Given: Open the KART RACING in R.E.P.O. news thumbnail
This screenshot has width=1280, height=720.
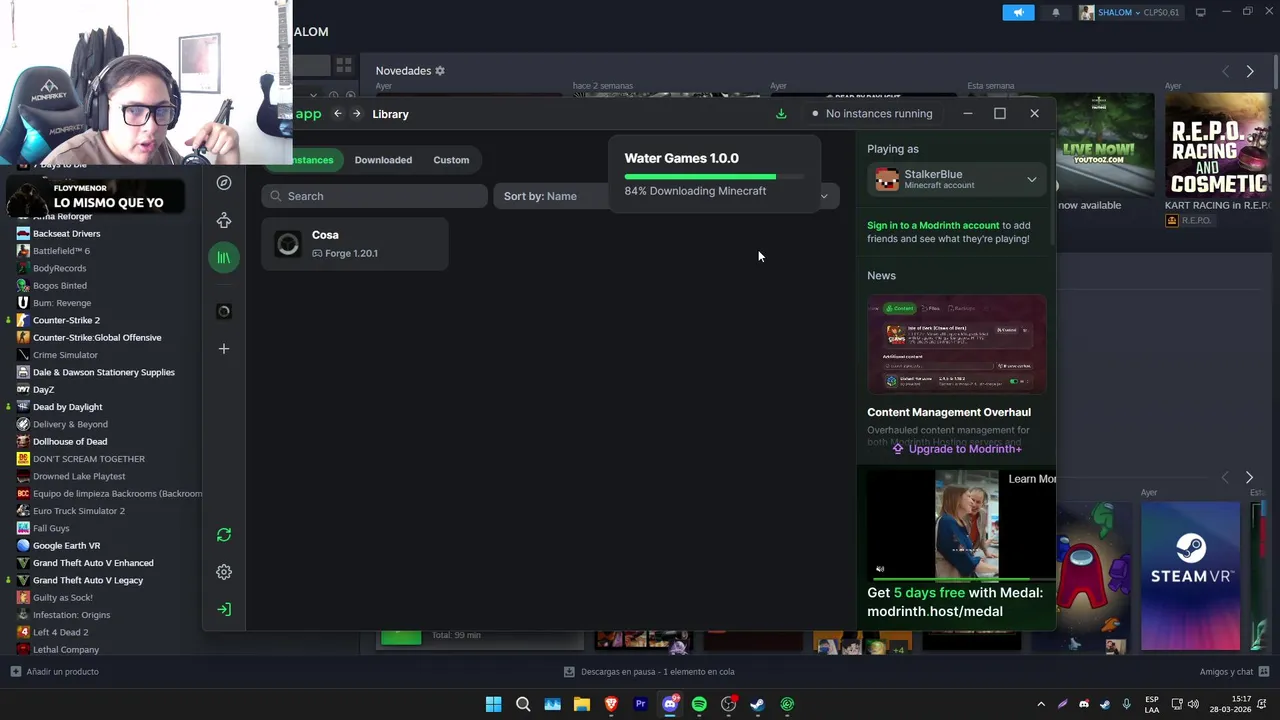Looking at the screenshot, I should click(1217, 145).
